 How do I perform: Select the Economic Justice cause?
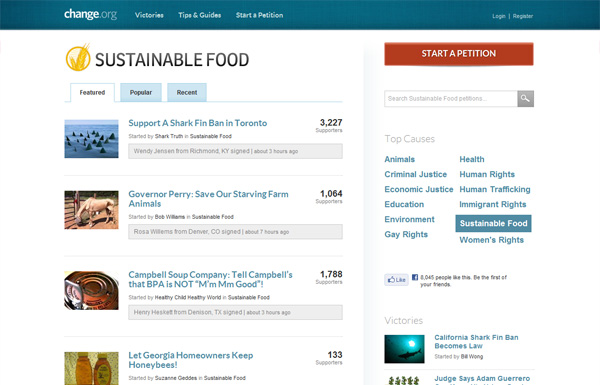pos(419,189)
